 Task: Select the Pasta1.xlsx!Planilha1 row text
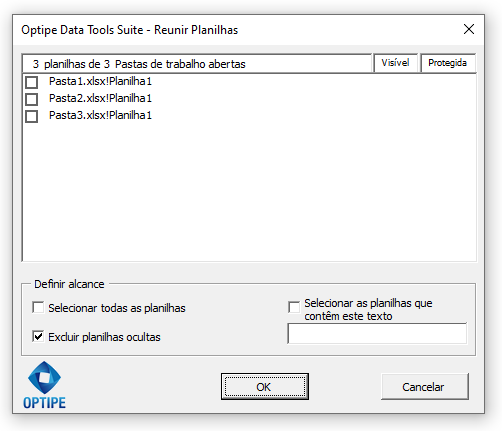[x=100, y=81]
